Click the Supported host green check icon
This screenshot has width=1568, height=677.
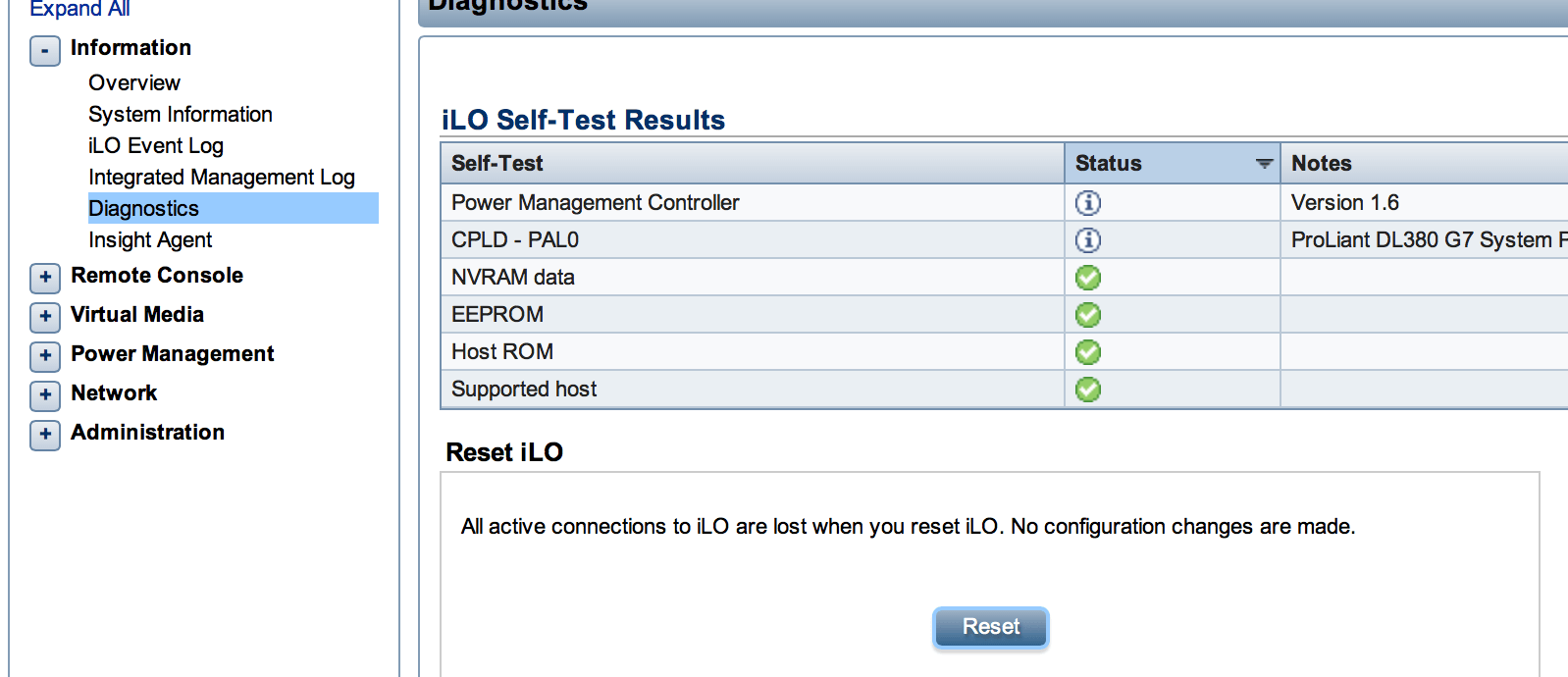pyautogui.click(x=1088, y=390)
